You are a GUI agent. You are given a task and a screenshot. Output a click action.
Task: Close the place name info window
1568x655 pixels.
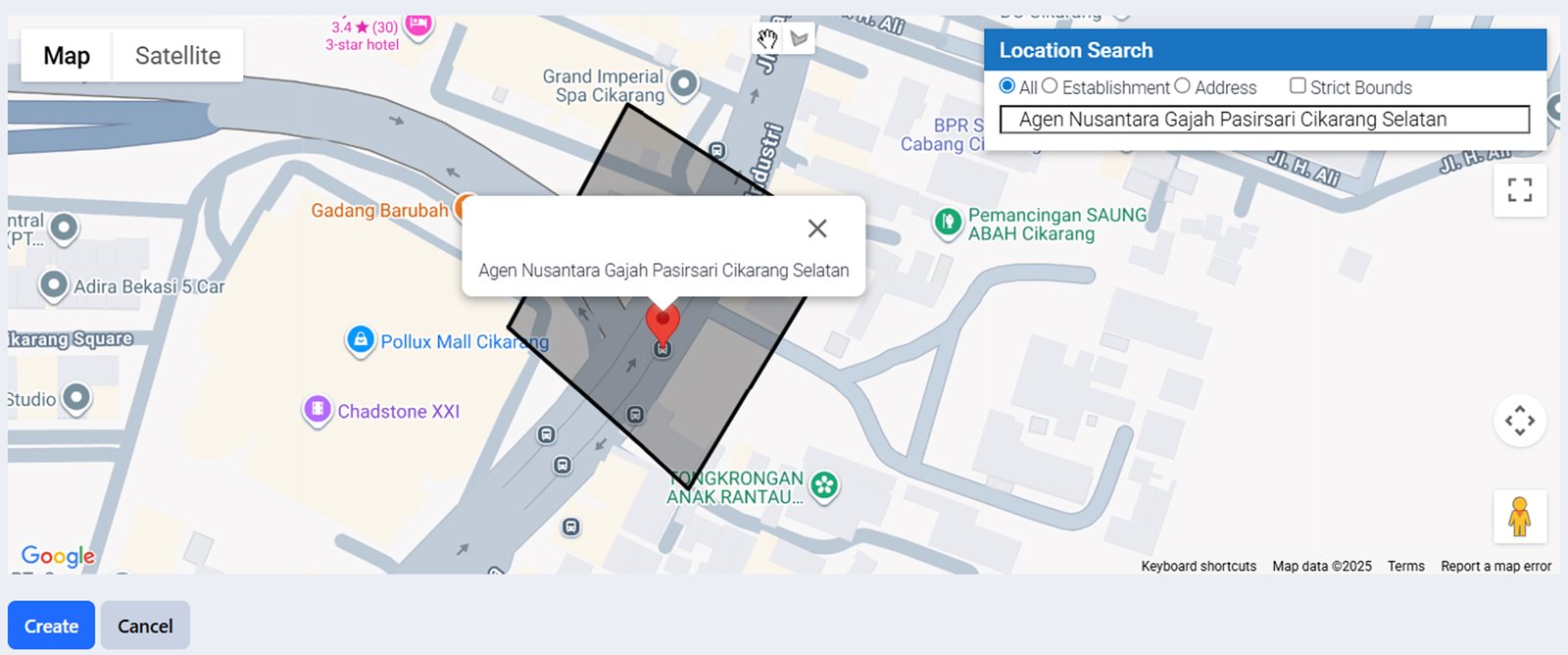click(x=817, y=228)
